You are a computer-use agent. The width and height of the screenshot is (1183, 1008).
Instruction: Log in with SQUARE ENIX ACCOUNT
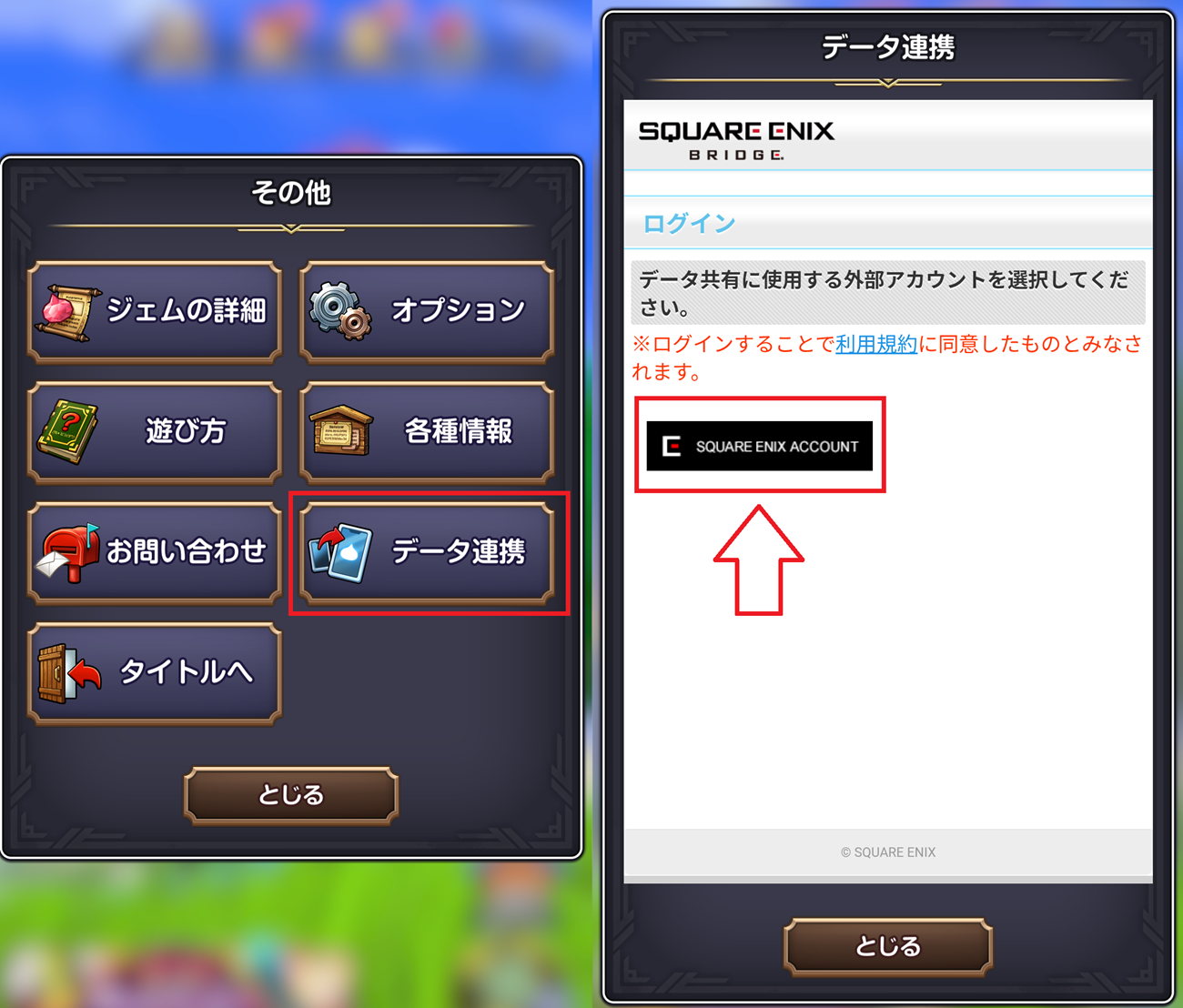[x=760, y=446]
